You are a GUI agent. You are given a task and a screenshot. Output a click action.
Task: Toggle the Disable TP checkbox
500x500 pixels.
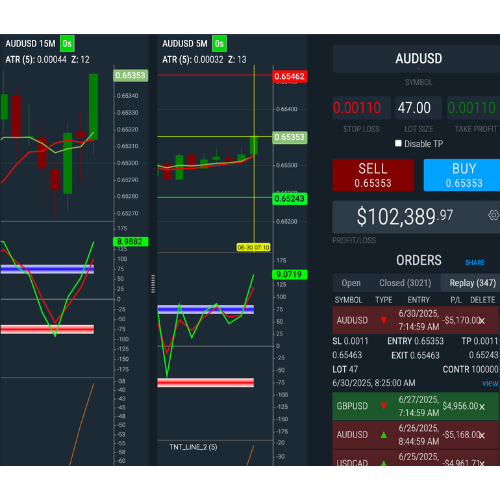(398, 143)
